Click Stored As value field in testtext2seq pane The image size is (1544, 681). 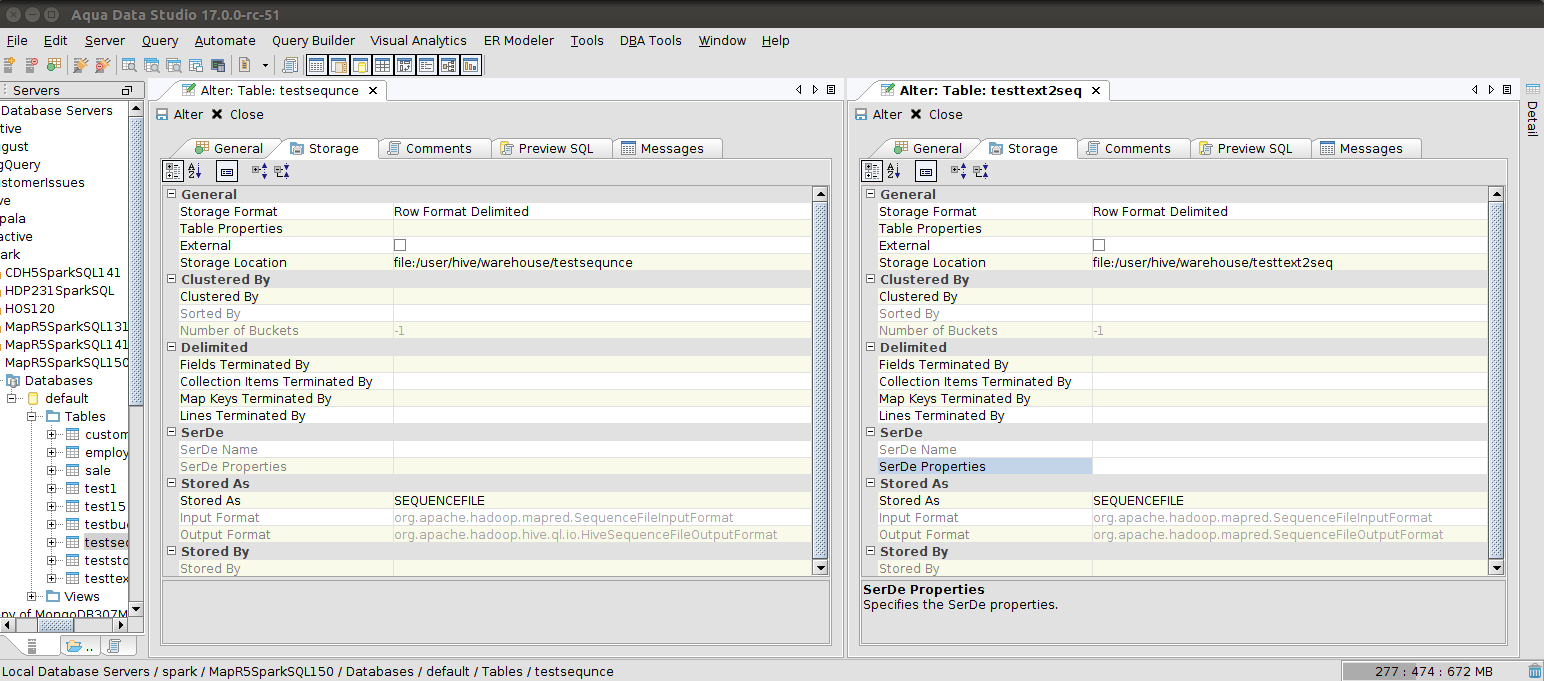[x=1289, y=500]
